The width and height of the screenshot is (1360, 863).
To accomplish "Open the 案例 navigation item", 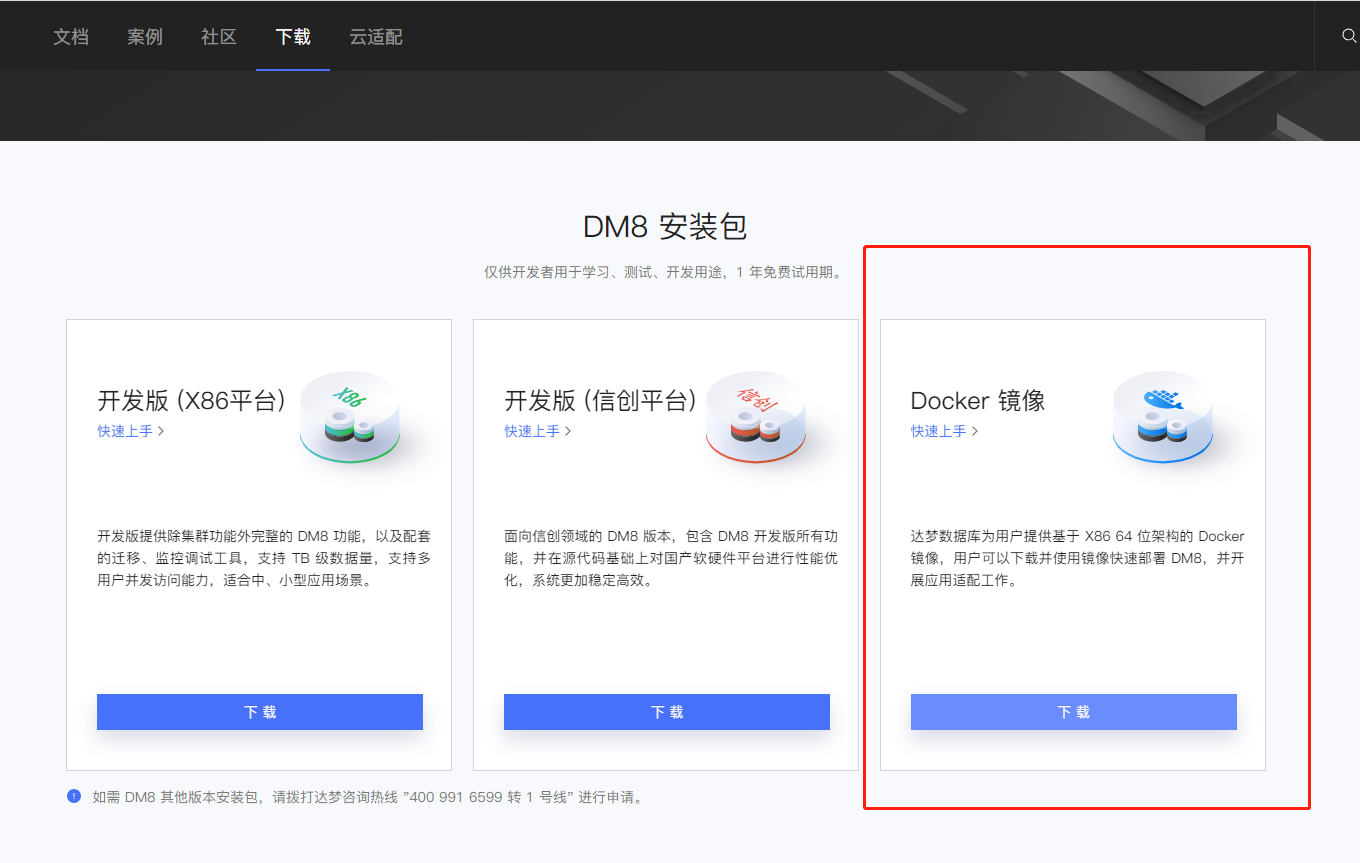I will (x=145, y=36).
